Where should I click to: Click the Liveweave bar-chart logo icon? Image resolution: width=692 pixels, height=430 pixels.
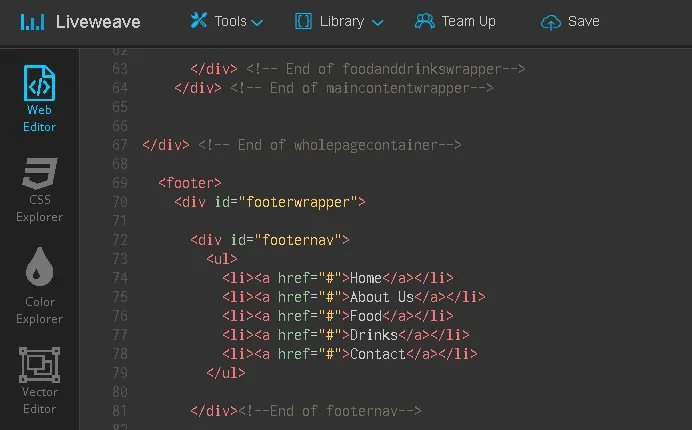coord(32,22)
